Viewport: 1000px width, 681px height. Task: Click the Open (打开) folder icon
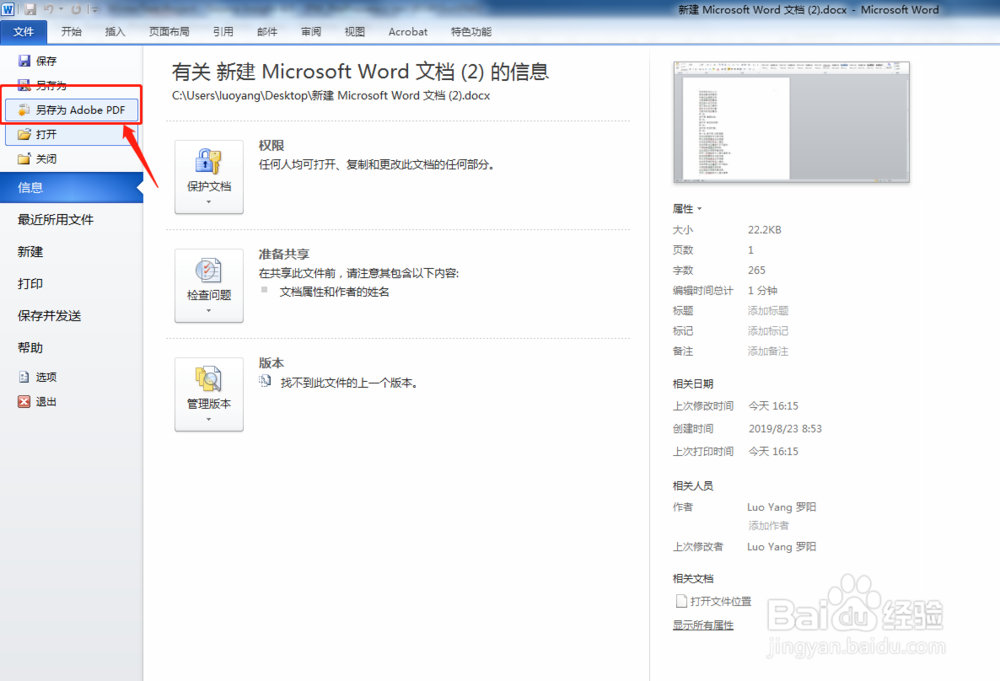(24, 134)
